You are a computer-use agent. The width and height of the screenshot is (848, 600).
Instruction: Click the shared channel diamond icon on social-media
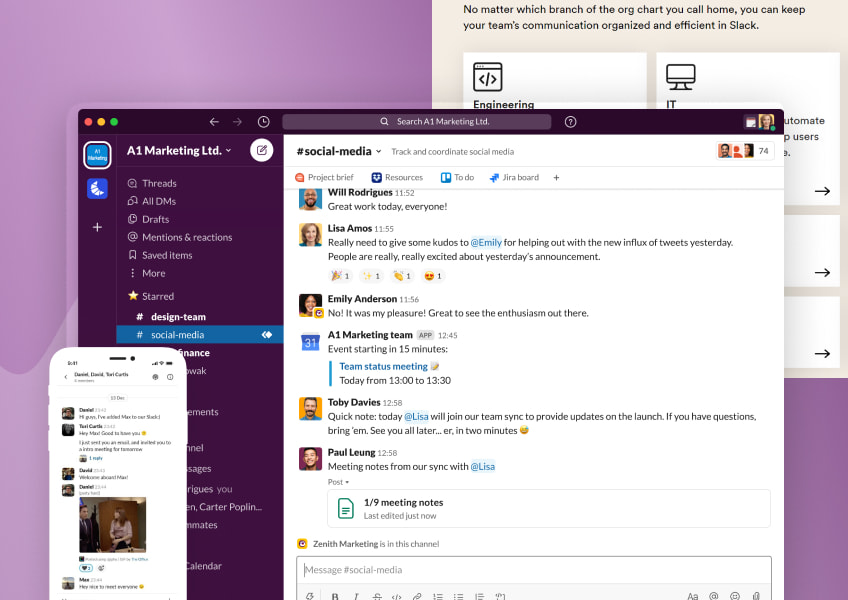point(267,335)
